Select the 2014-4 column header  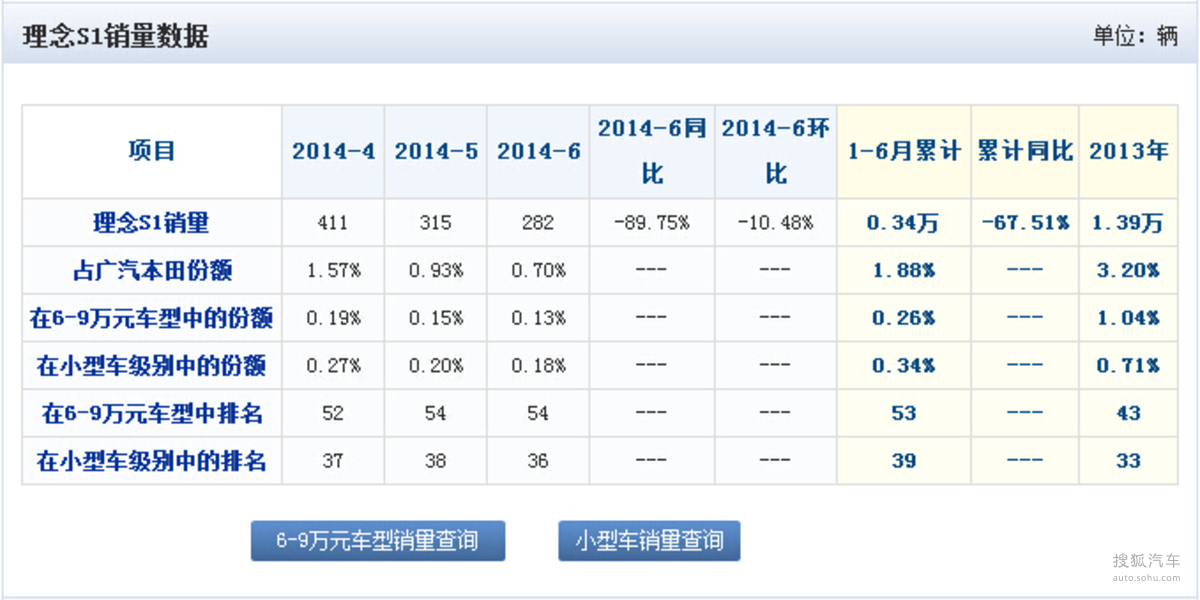(x=333, y=152)
